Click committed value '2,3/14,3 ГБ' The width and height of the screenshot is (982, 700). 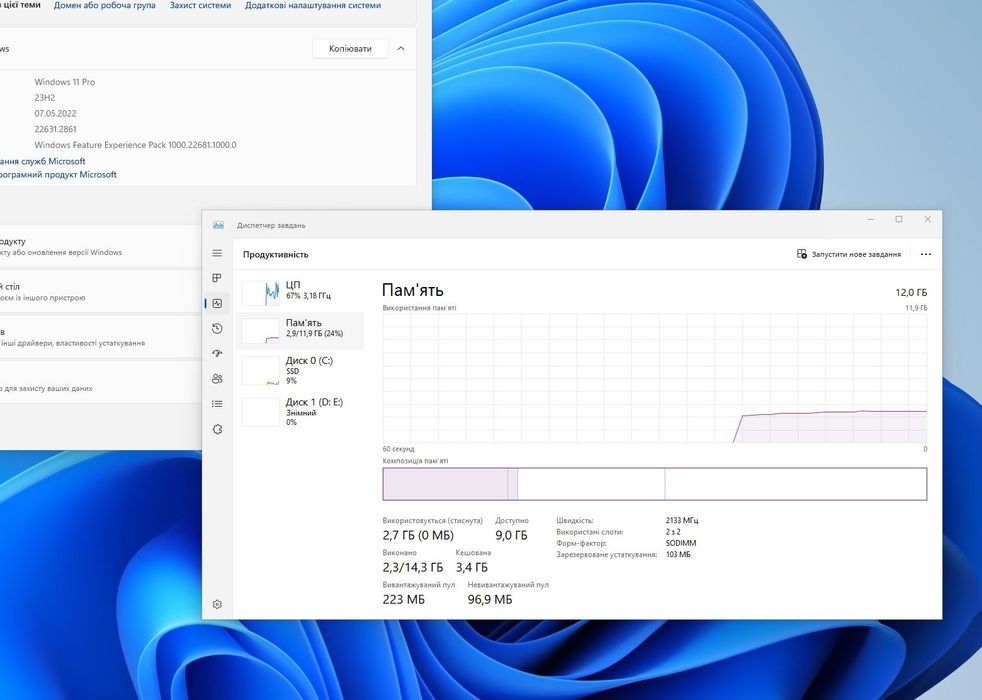click(413, 567)
